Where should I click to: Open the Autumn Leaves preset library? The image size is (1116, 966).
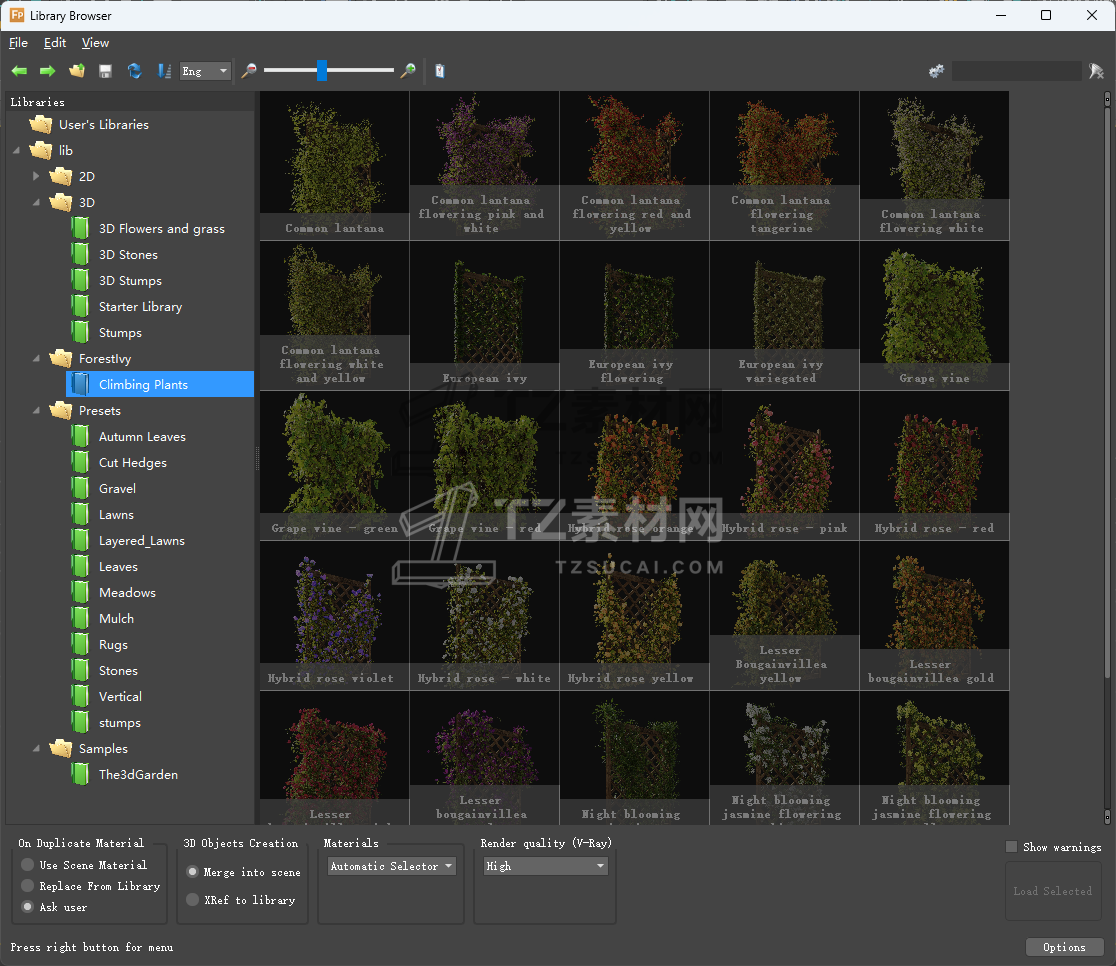tap(142, 437)
